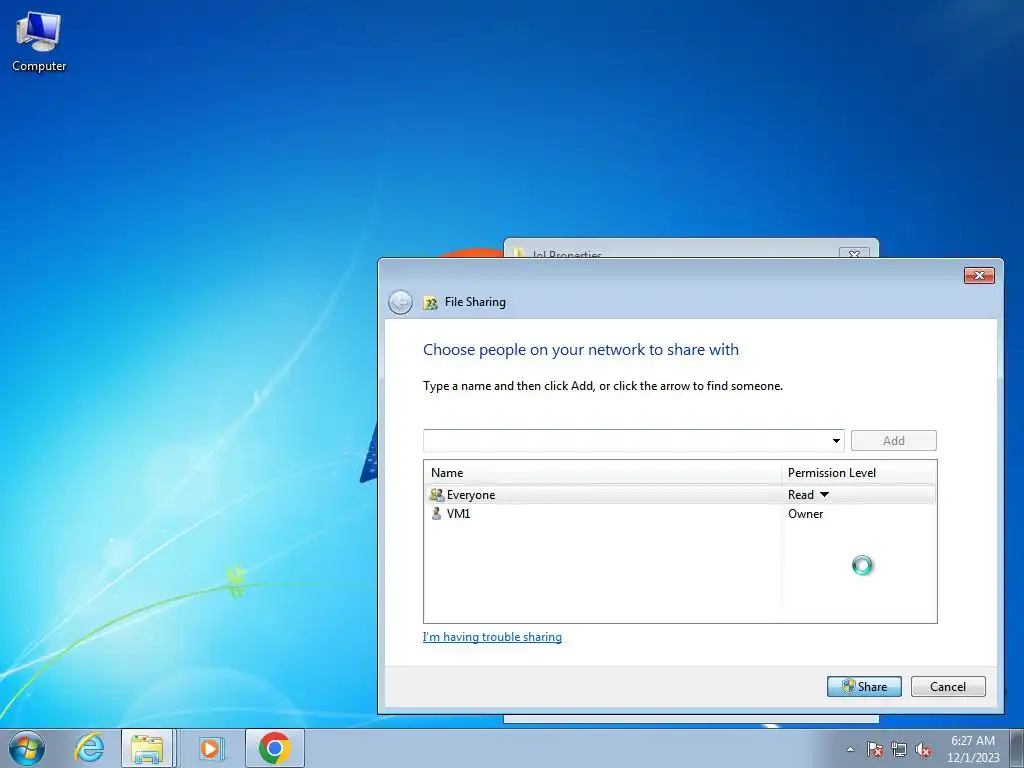
Task: Launch Internet Explorer from taskbar
Action: coord(89,748)
